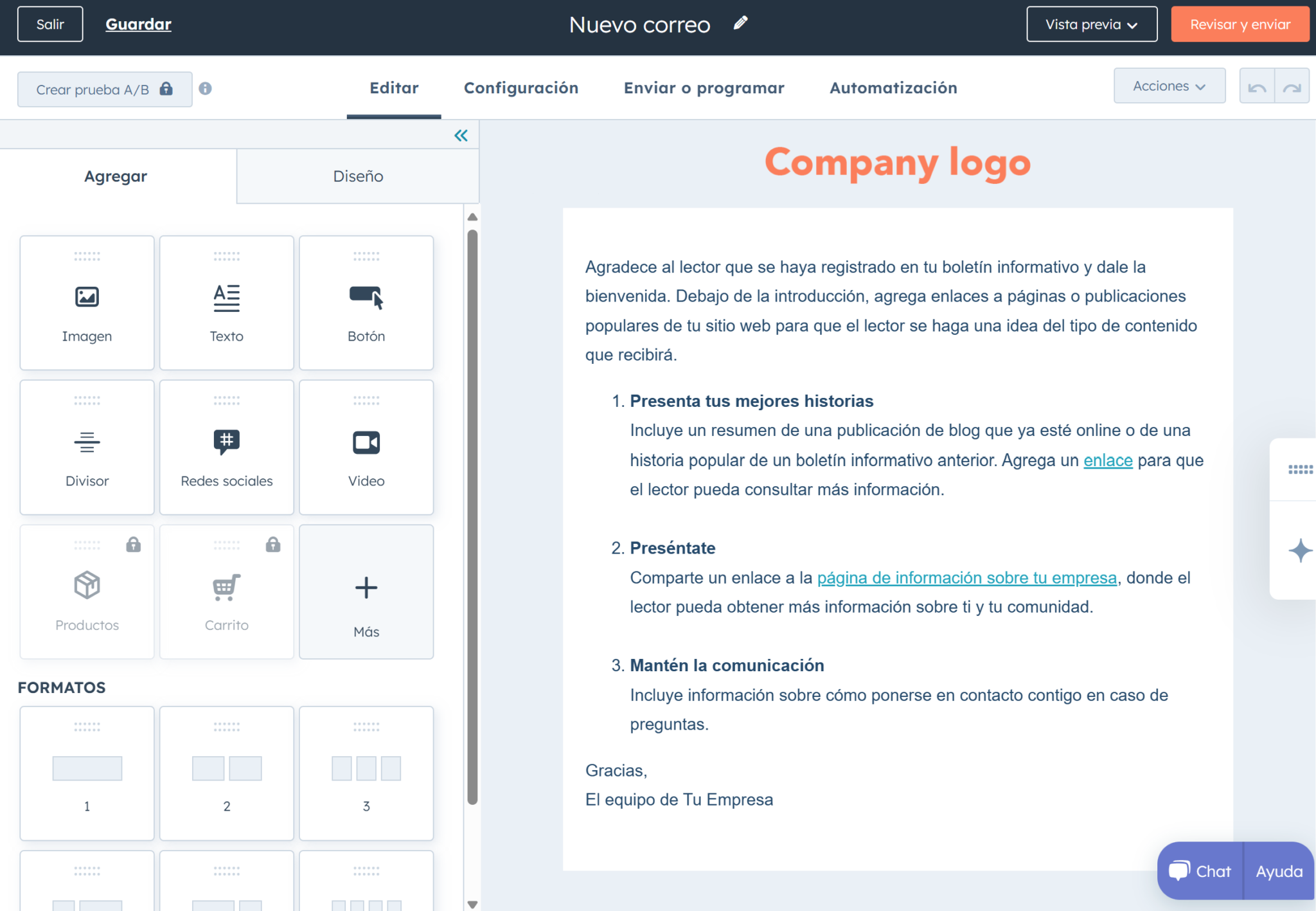
Task: Click Revisar y enviar button
Action: (1240, 24)
